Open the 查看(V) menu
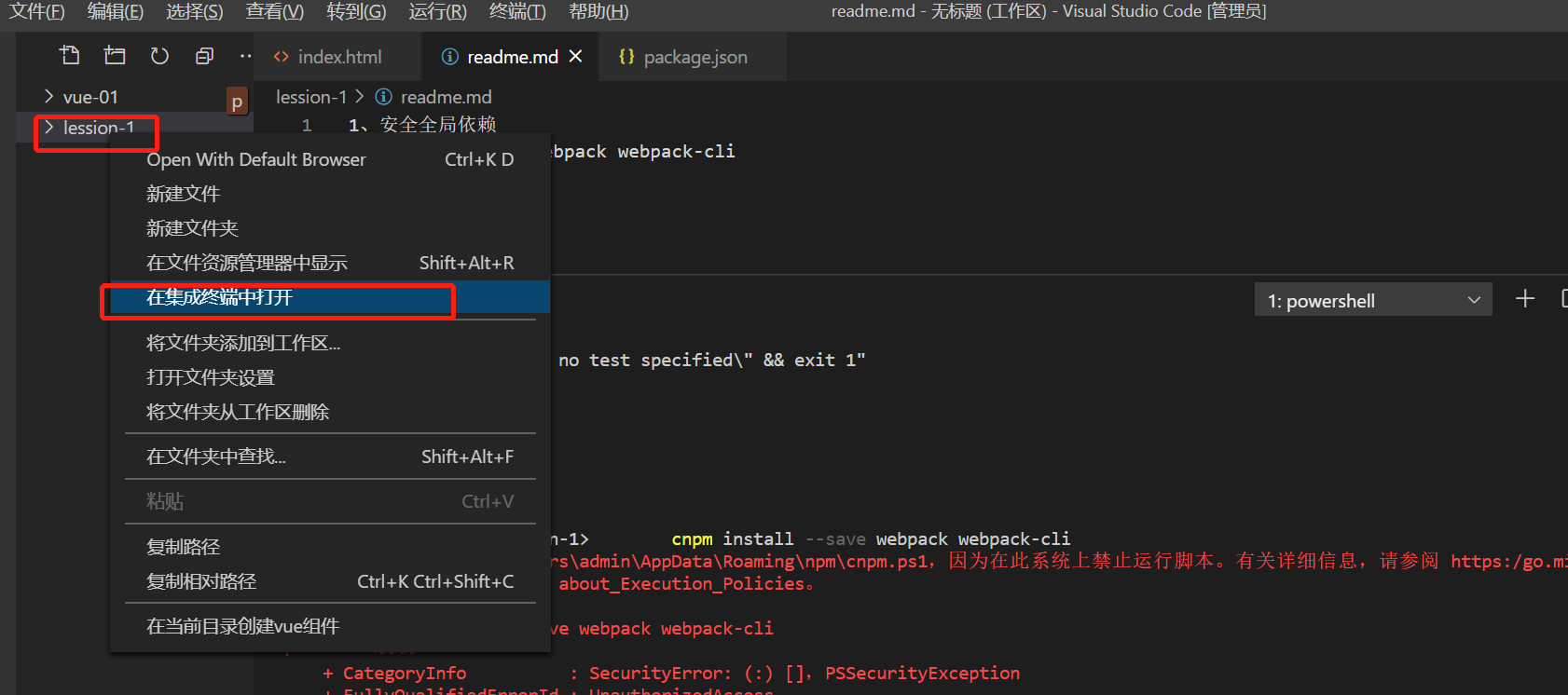 coord(275,12)
